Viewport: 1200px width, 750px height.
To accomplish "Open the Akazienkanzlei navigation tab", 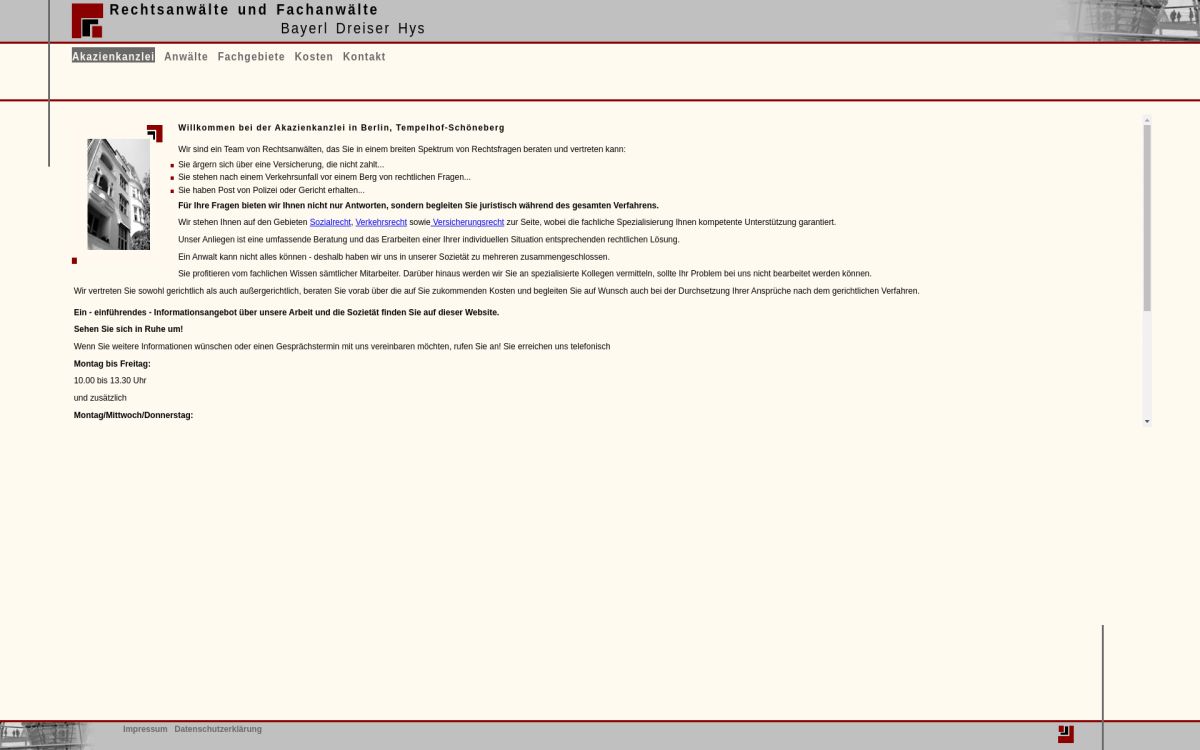I will [x=113, y=57].
